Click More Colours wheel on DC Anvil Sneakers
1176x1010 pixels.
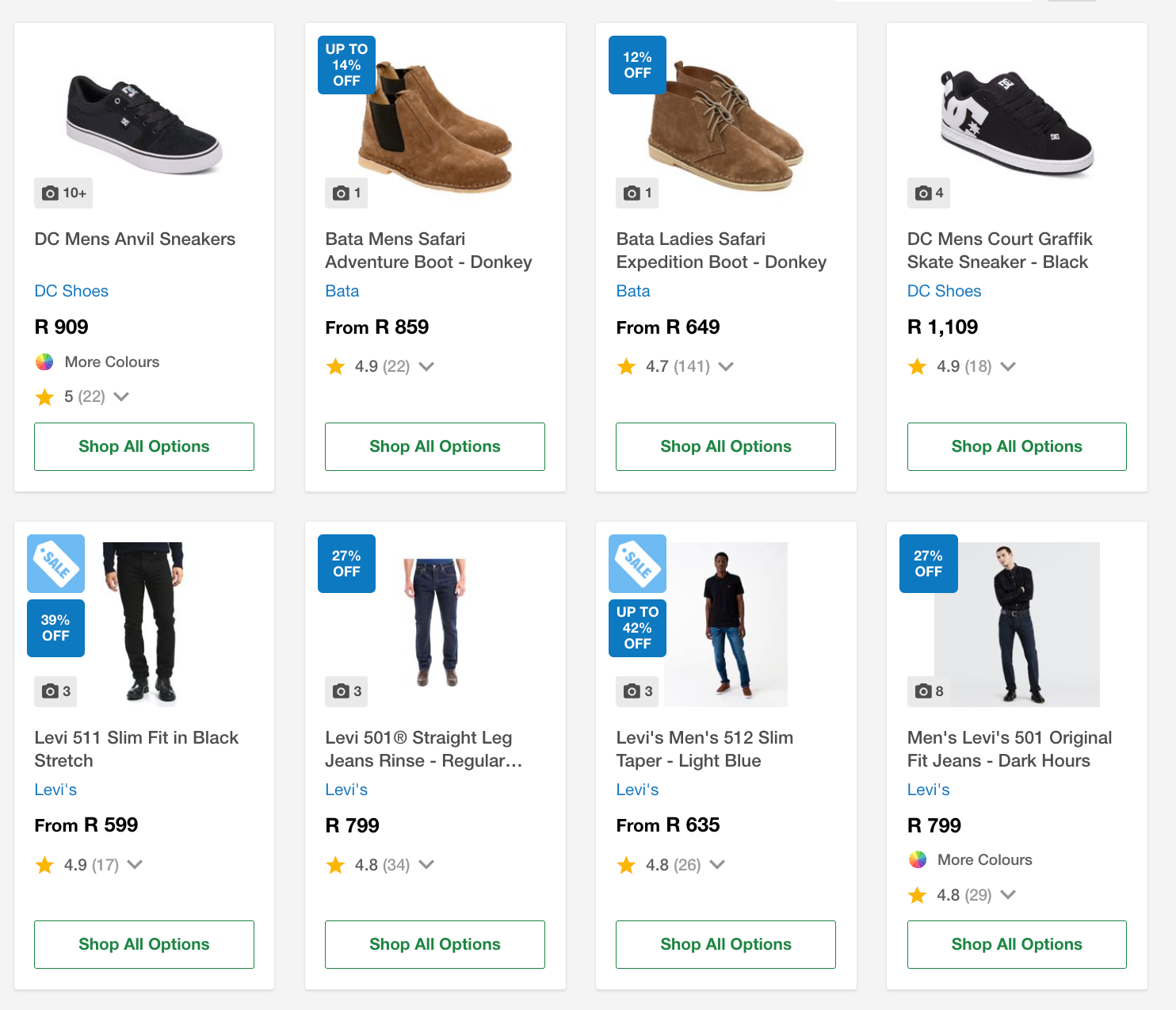[x=44, y=362]
